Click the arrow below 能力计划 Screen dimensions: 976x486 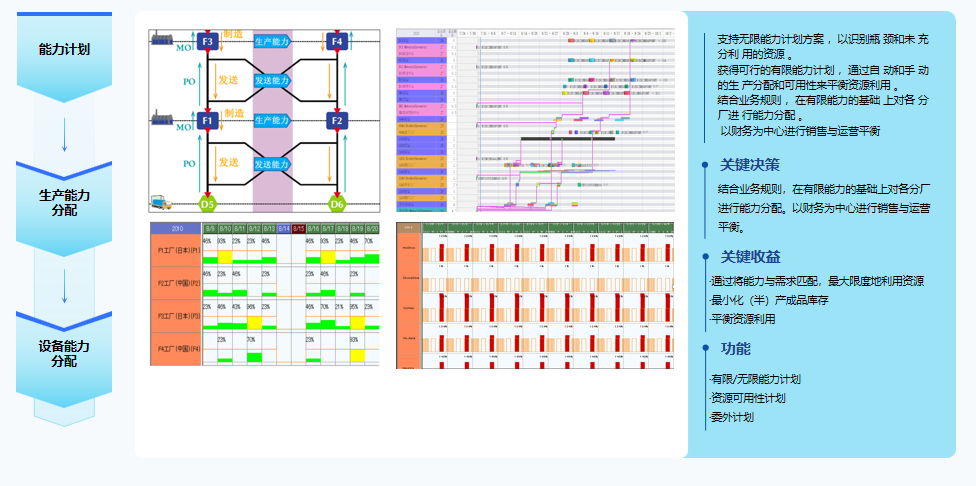64,134
